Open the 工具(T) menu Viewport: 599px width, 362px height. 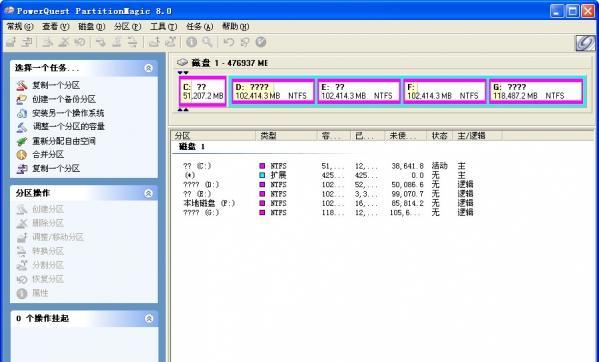164,26
